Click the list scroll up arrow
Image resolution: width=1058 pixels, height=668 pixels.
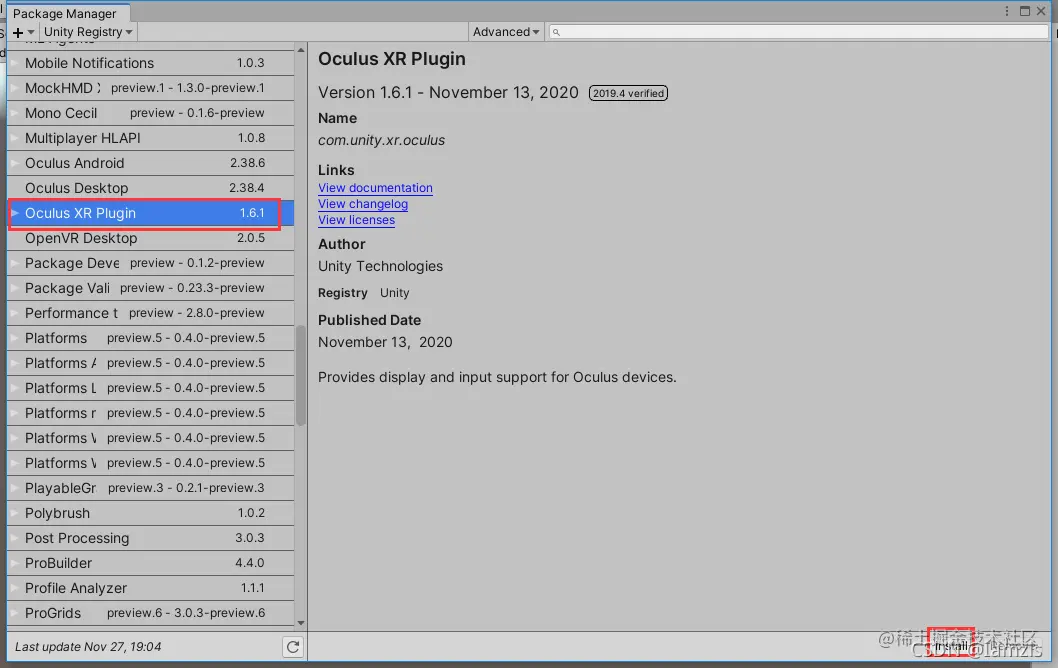click(x=301, y=50)
